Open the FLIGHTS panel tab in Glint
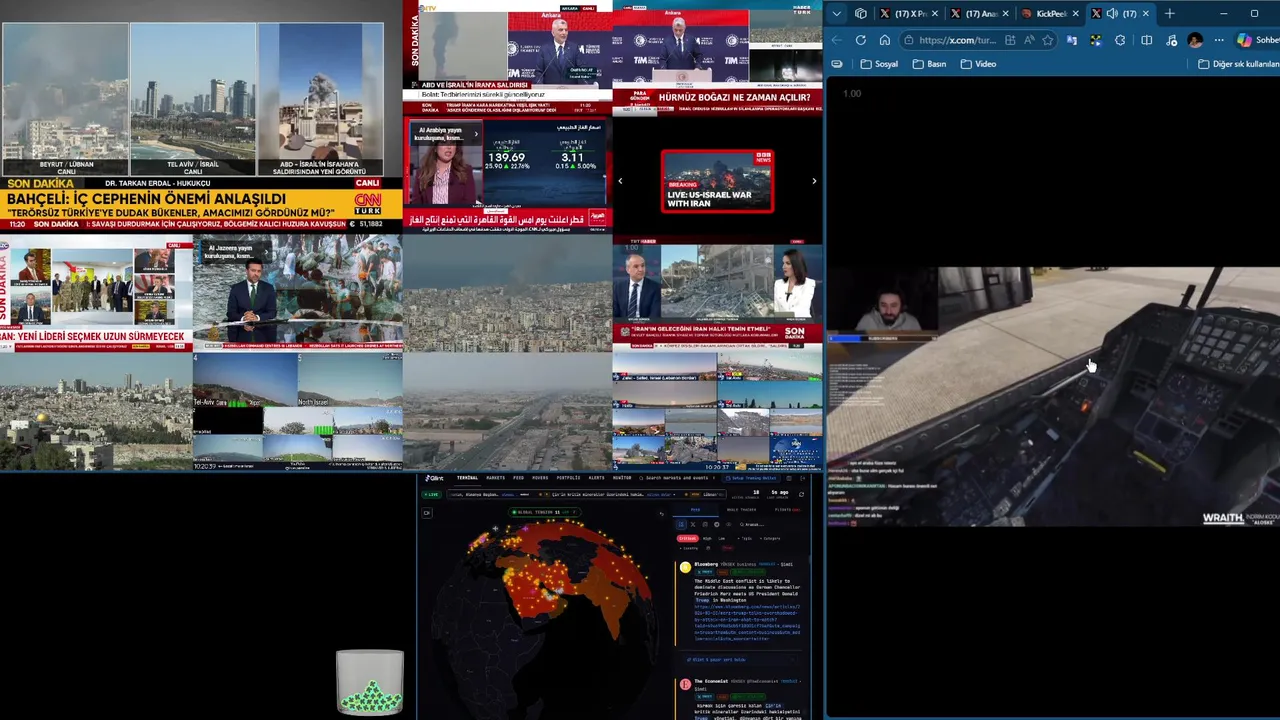This screenshot has height=720, width=1280. (x=787, y=510)
